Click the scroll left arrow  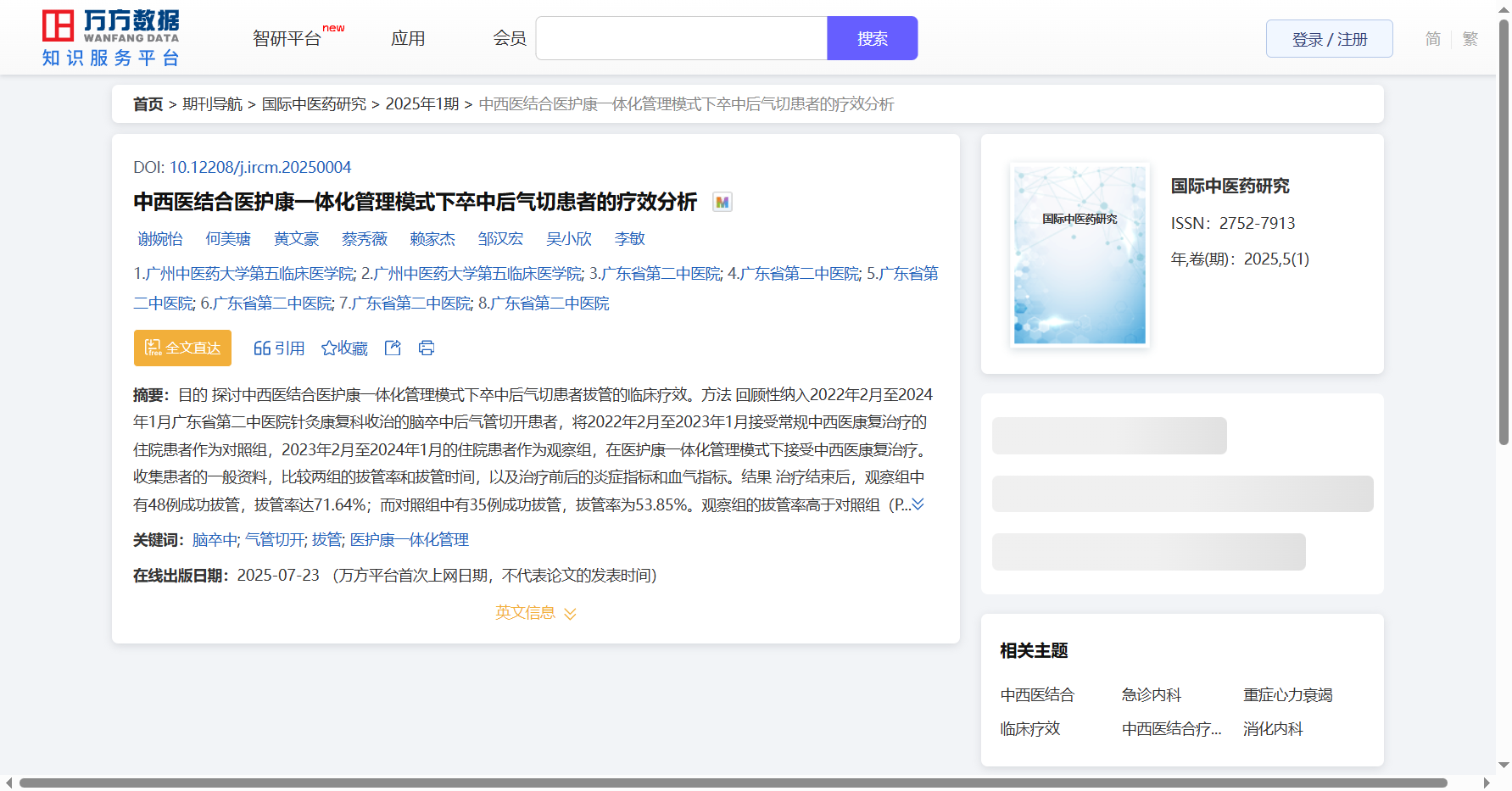8,783
